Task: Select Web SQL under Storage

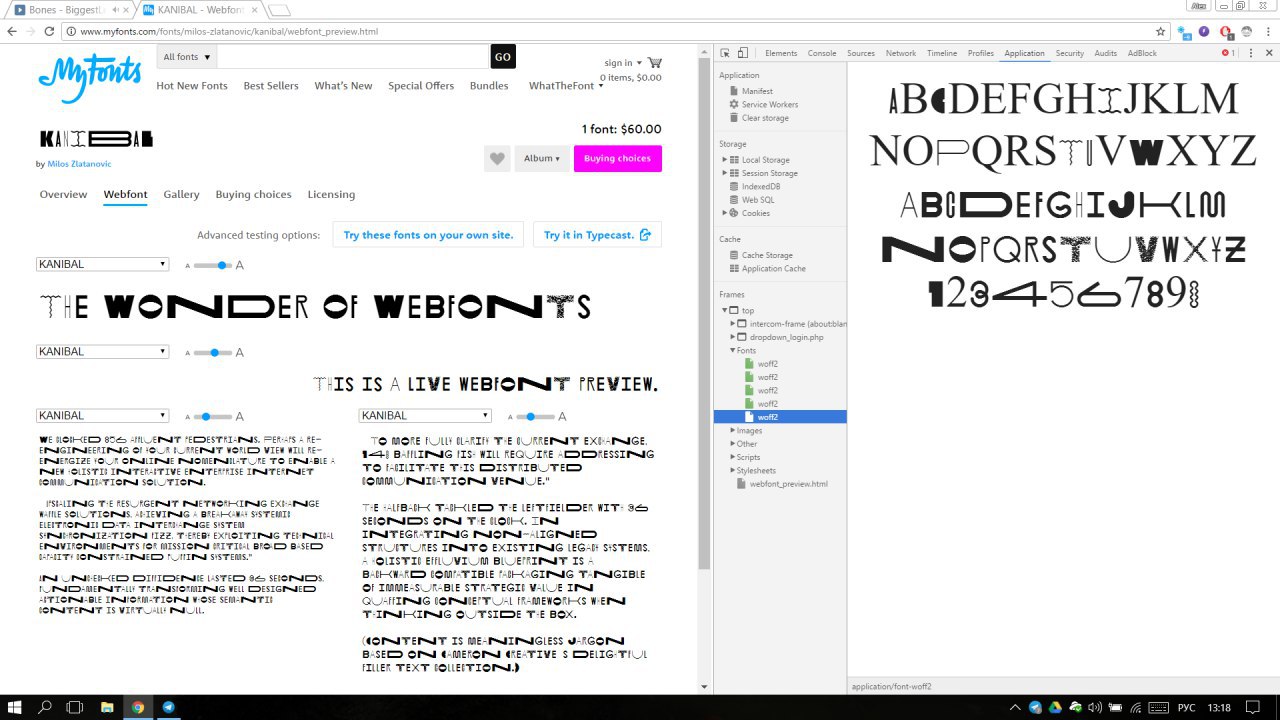Action: click(758, 200)
